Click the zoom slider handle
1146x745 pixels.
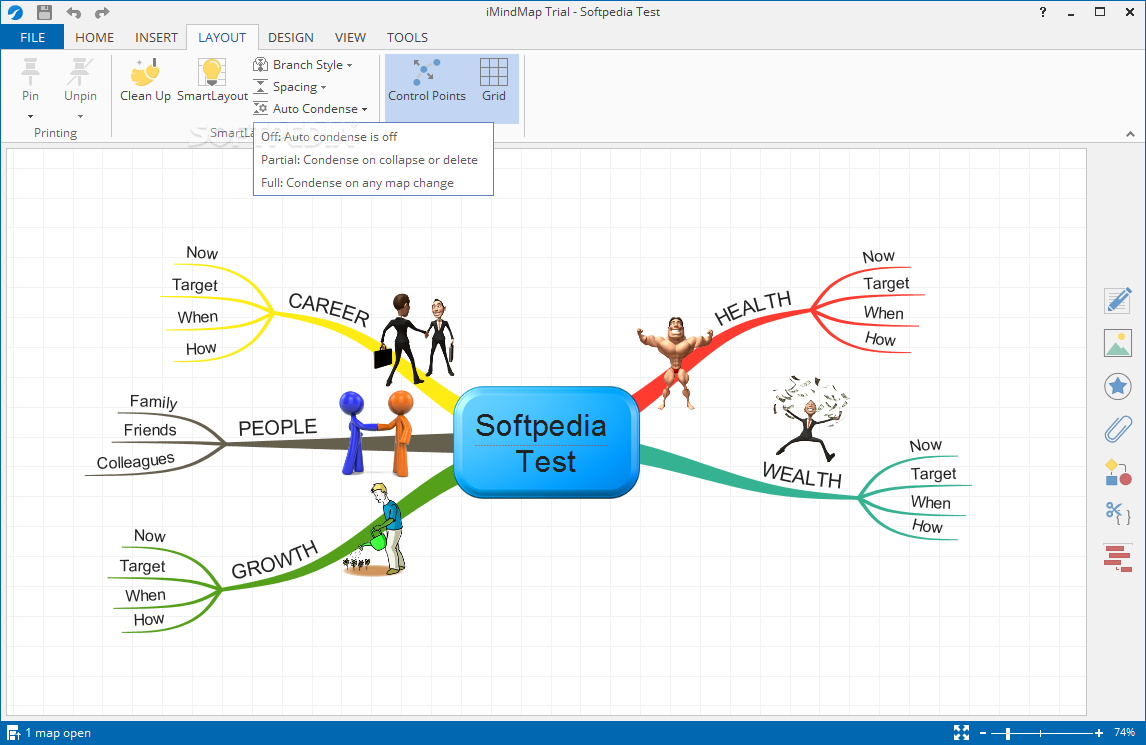pyautogui.click(x=1008, y=733)
